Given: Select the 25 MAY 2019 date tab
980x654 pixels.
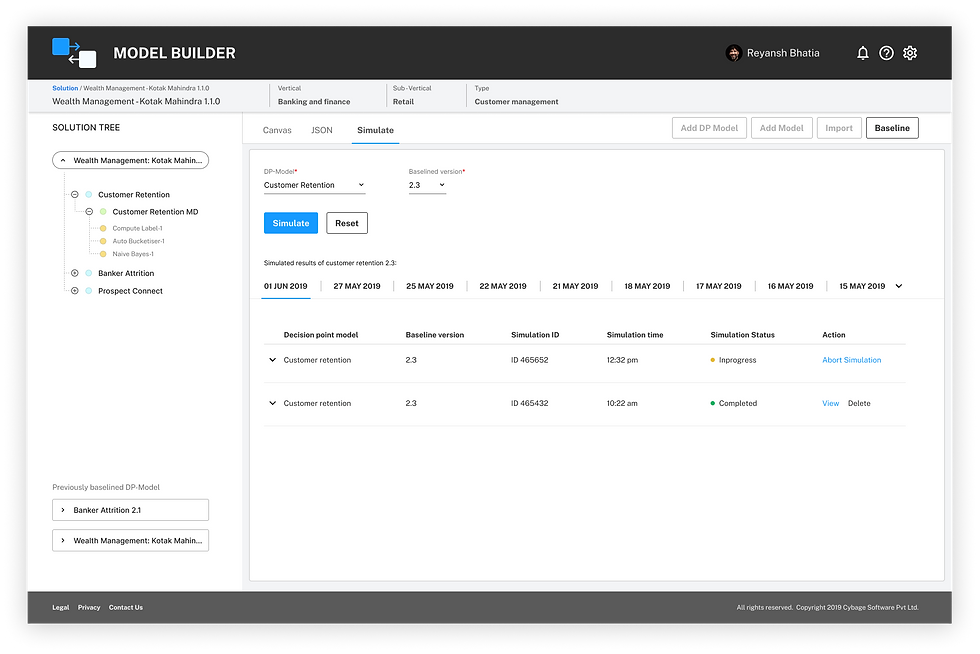Looking at the screenshot, I should 430,286.
